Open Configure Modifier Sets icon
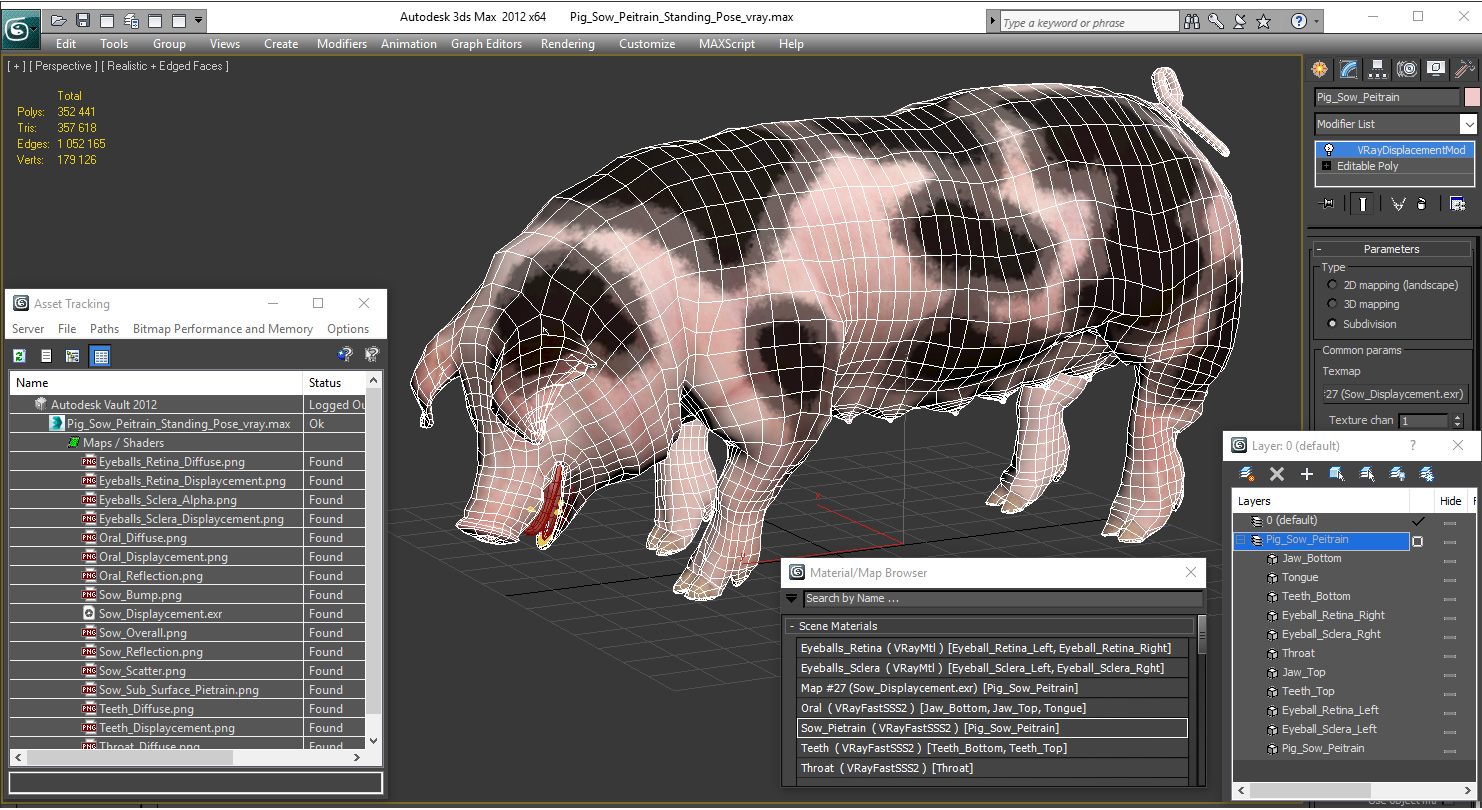Image resolution: width=1482 pixels, height=810 pixels. (1458, 204)
